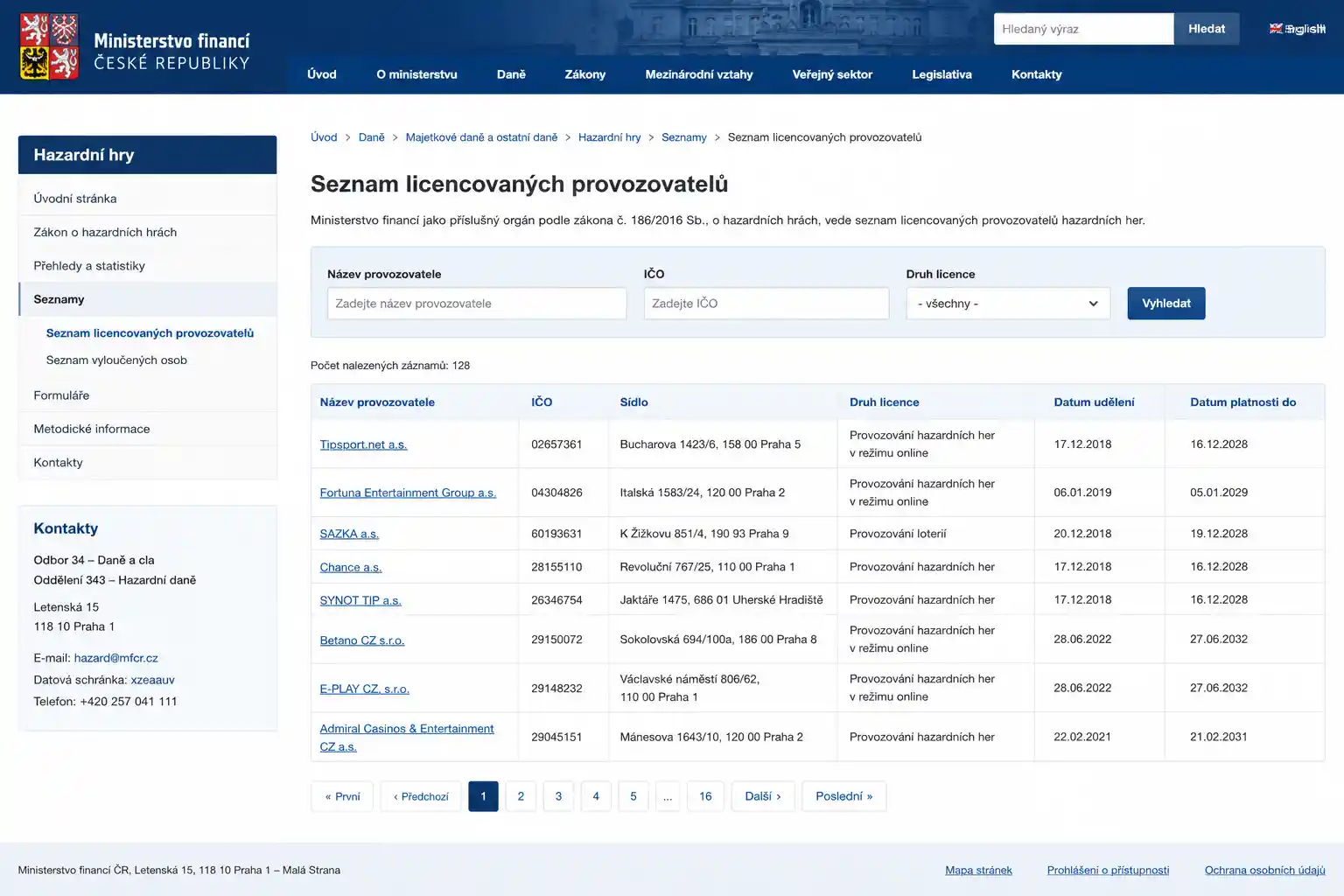Open the Chance a.s. operator link
This screenshot has width=1344, height=896.
351,567
